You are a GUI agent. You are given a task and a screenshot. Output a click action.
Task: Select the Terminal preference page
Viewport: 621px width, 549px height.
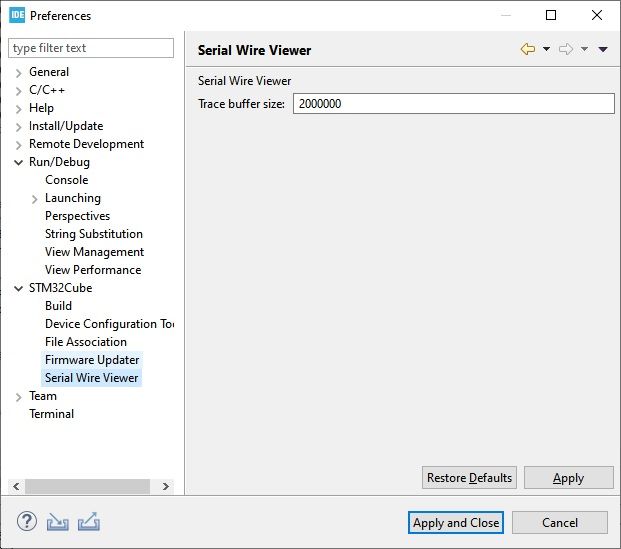pyautogui.click(x=51, y=414)
